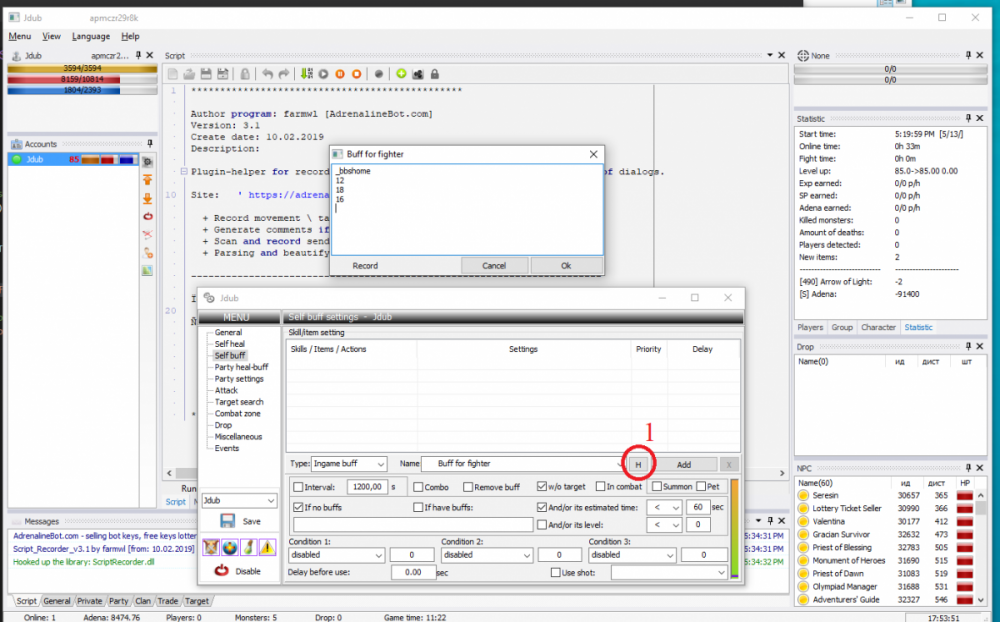Toggle the 'In combat' checkbox
This screenshot has width=1000, height=622.
click(598, 487)
